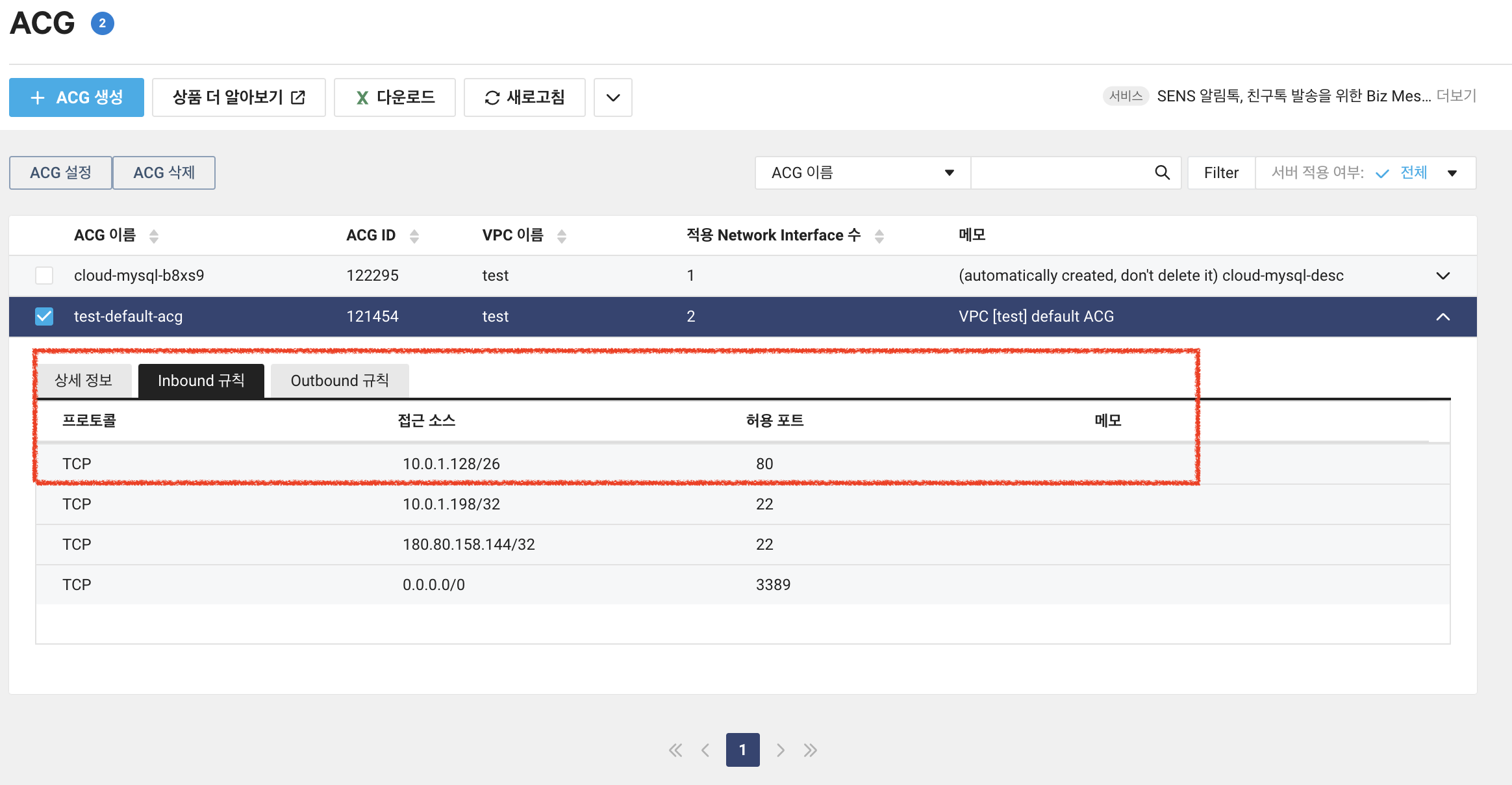Viewport: 1512px width, 785px height.
Task: Sort by 적용 Network Interface 수 arrows
Action: 879,236
